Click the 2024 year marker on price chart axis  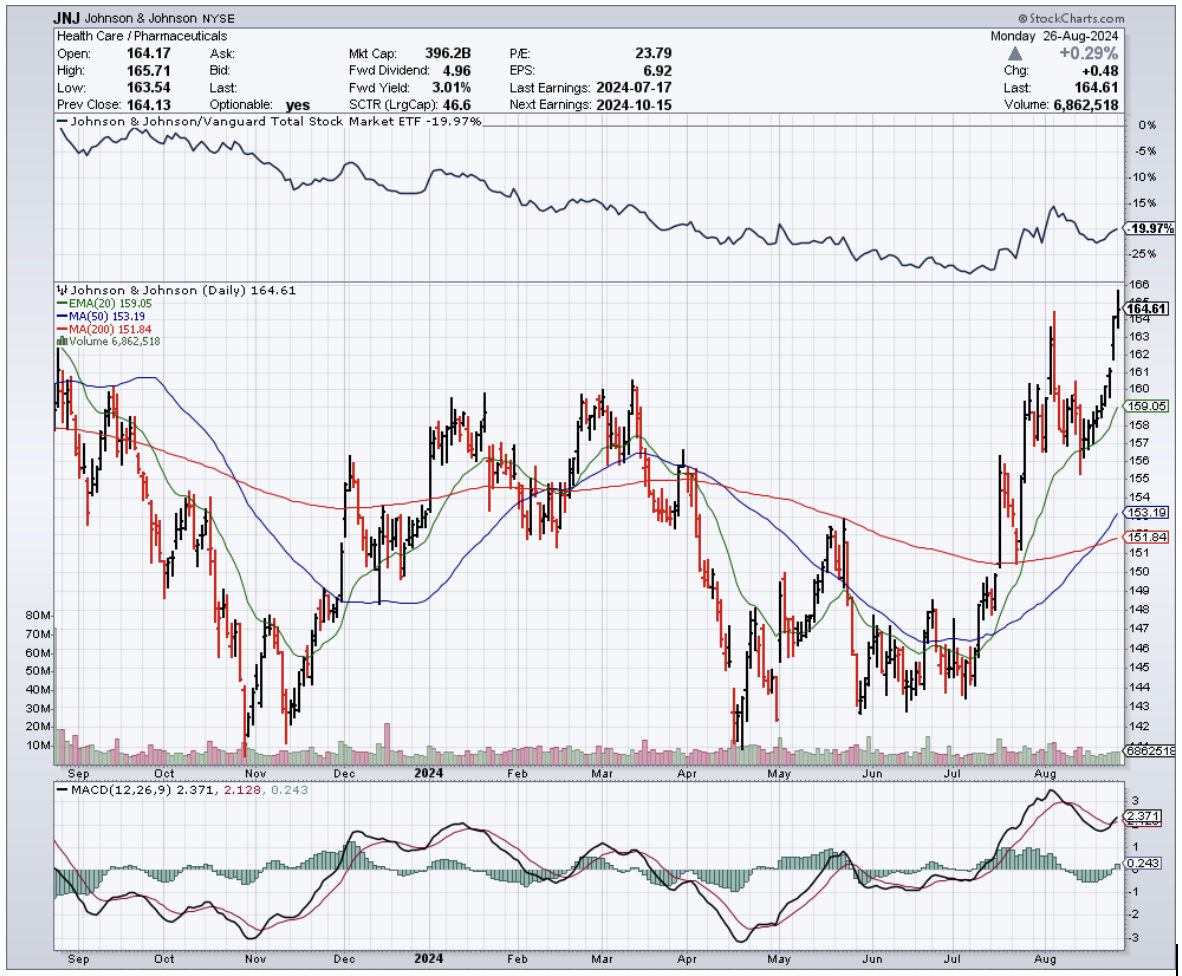point(427,772)
